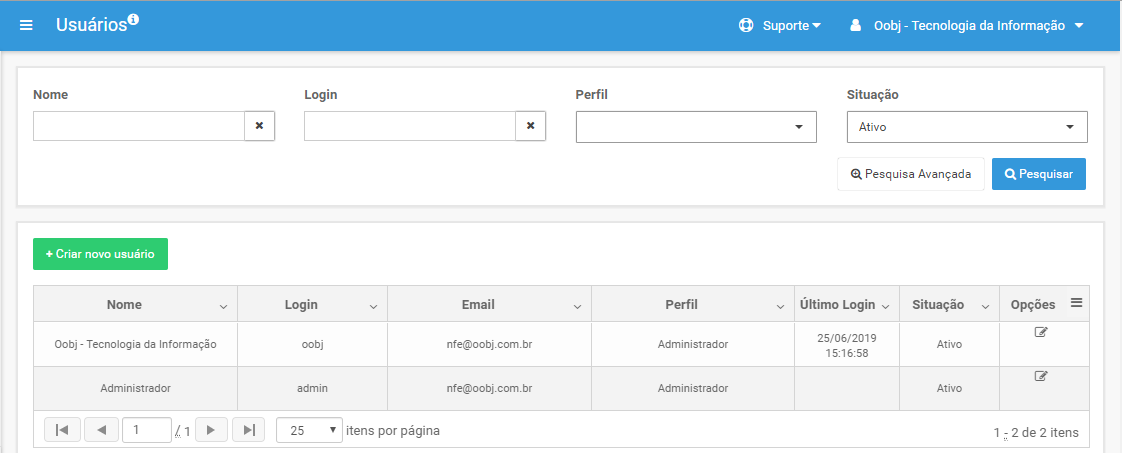Clear the Login filter with X
The image size is (1122, 453).
click(x=531, y=126)
